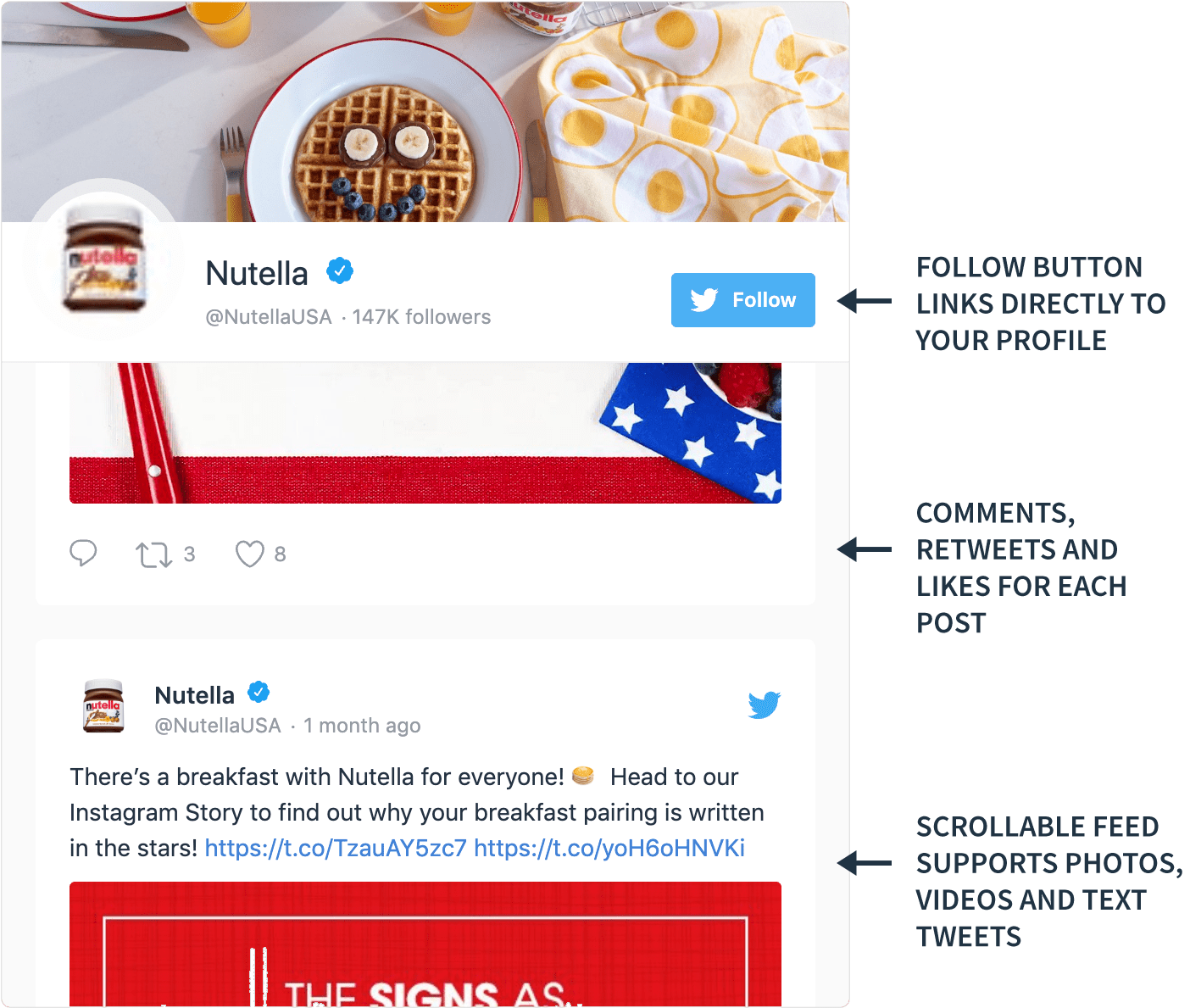This screenshot has height=1008, width=1190.
Task: Click the @NutellaUSA handle in tweet
Action: coord(218,726)
